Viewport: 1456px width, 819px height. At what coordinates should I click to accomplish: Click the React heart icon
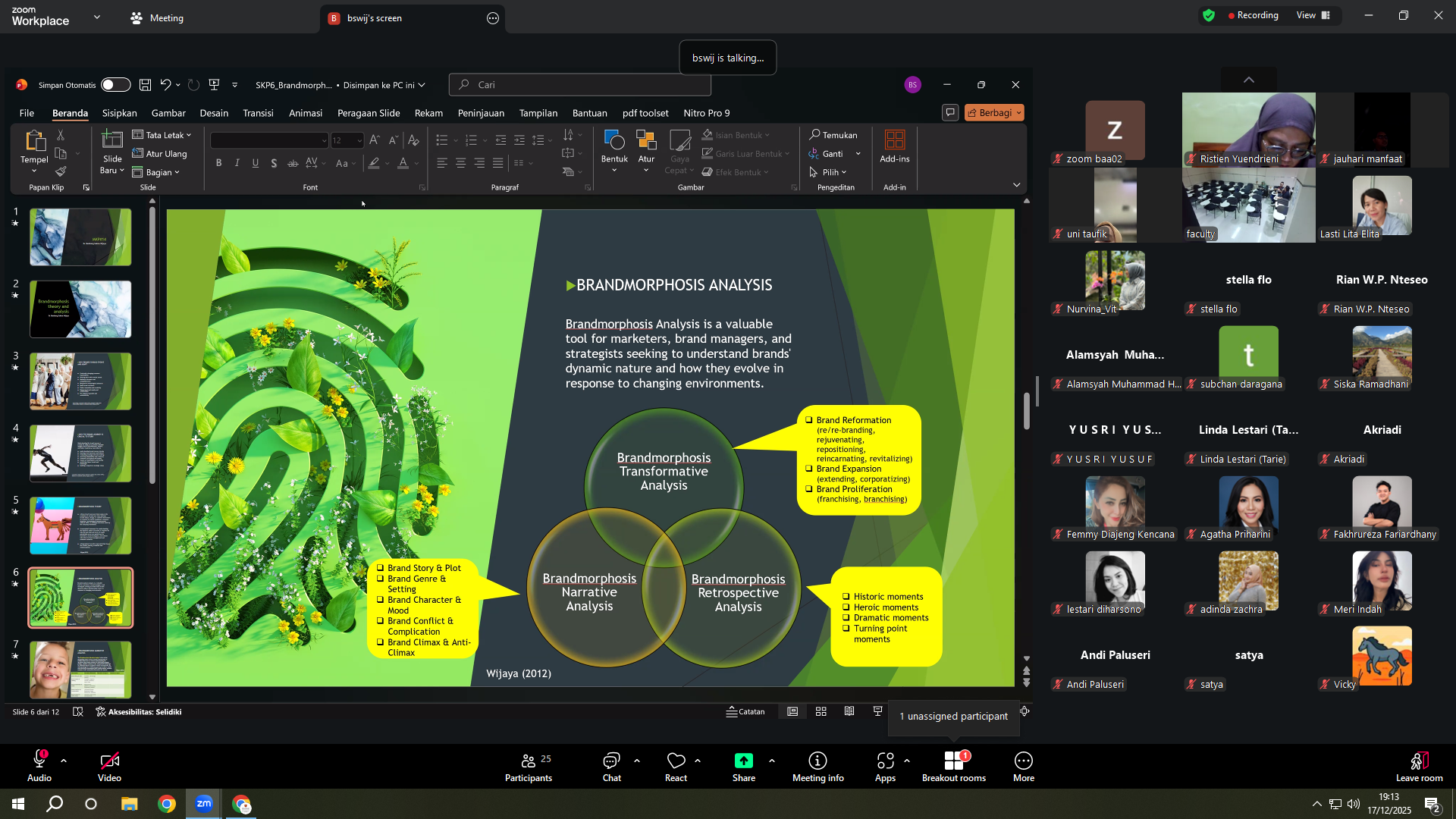click(676, 761)
